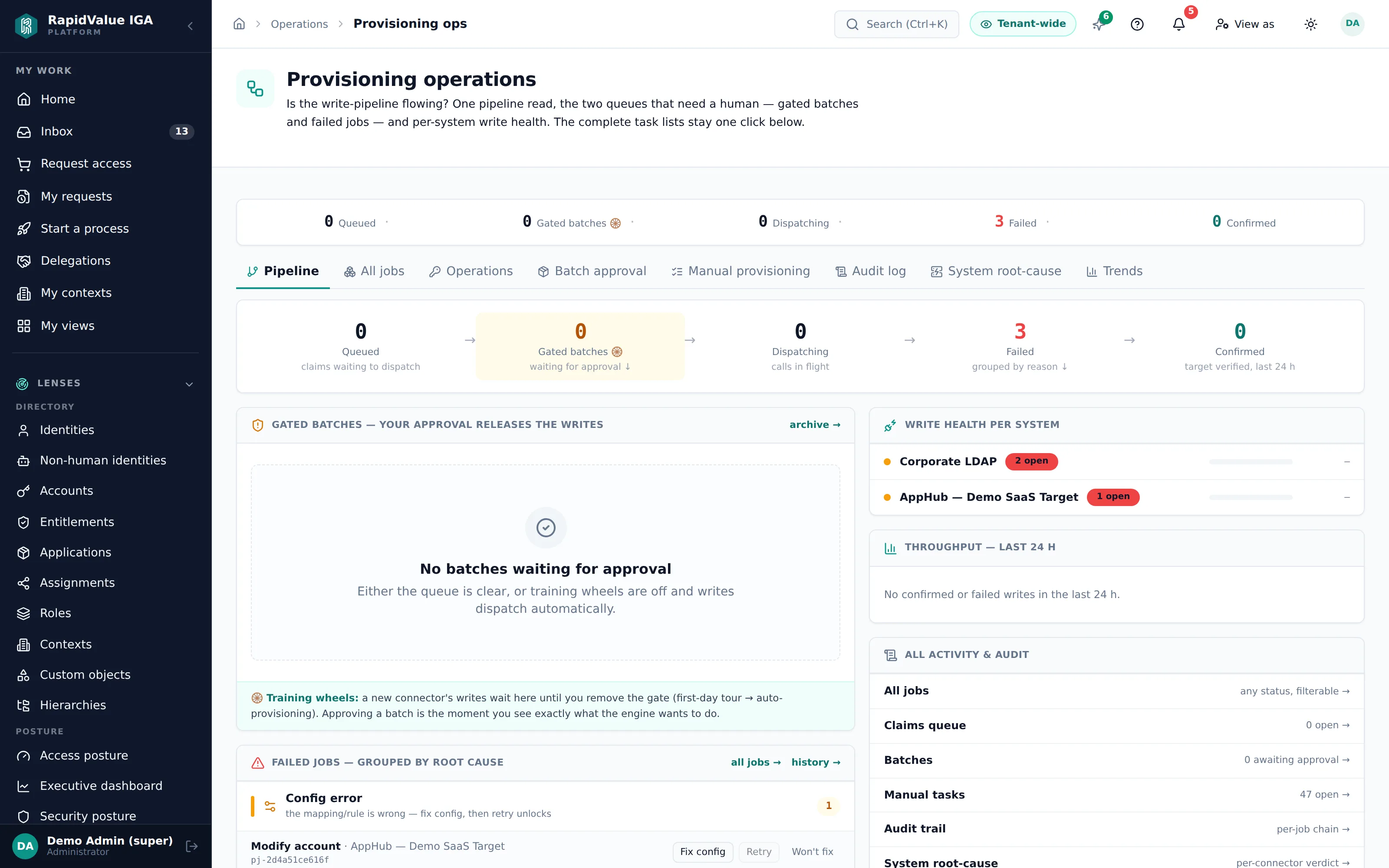Switch to the Batch approval tab
Screen dimensions: 1389x868
592,271
